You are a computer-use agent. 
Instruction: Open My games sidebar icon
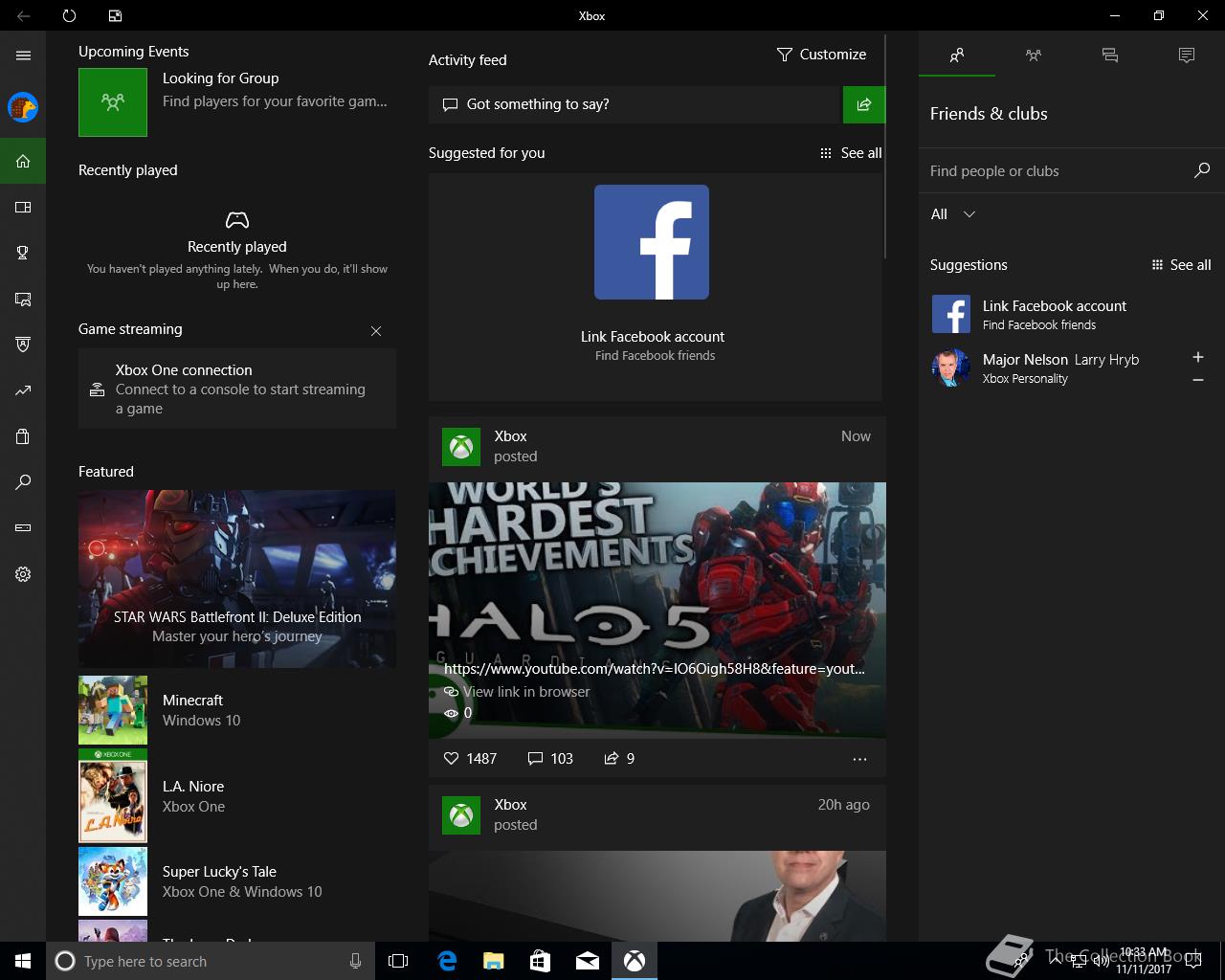23,207
